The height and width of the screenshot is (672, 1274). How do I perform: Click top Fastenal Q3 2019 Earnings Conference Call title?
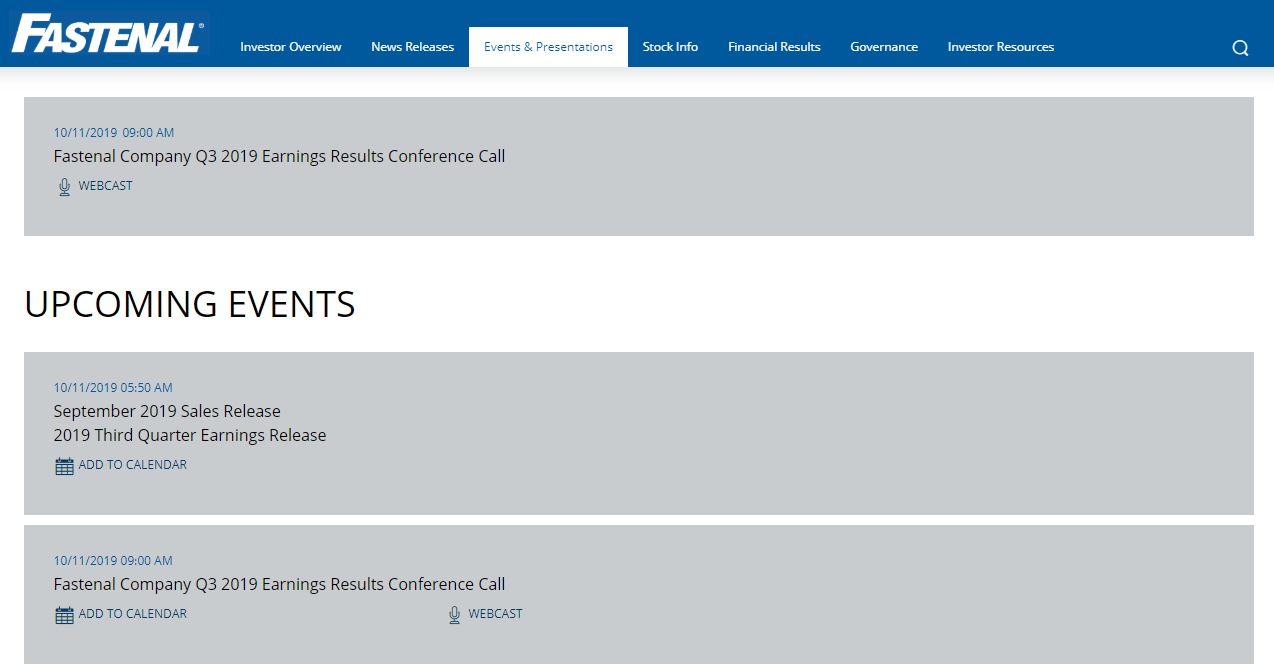pos(279,156)
